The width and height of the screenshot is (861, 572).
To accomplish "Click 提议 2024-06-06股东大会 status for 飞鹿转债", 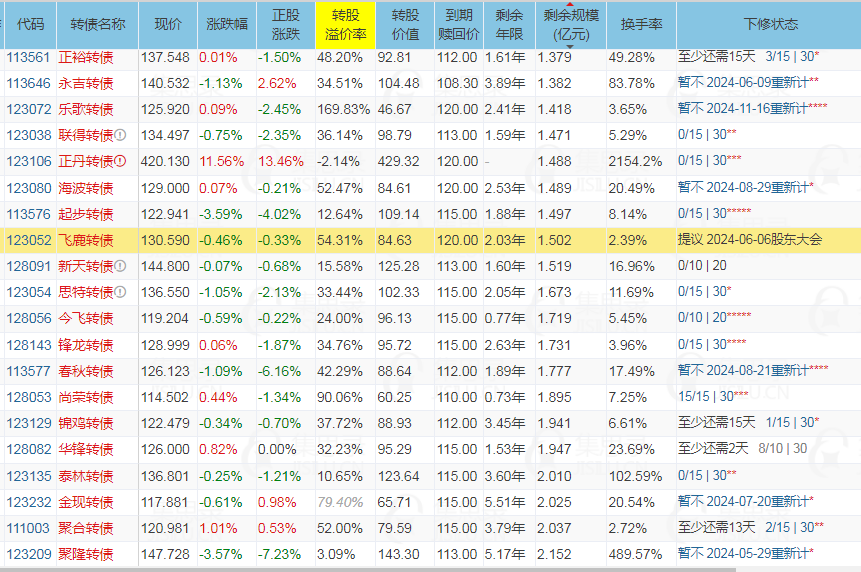I will click(x=750, y=239).
